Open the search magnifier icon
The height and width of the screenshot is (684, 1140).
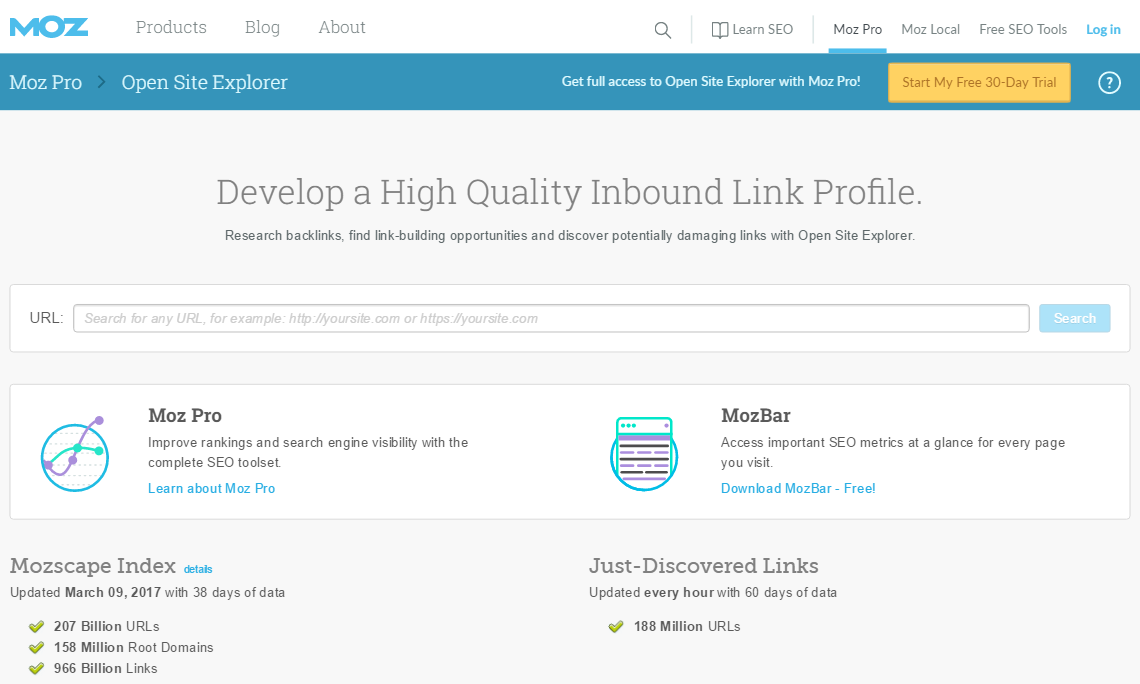click(662, 30)
